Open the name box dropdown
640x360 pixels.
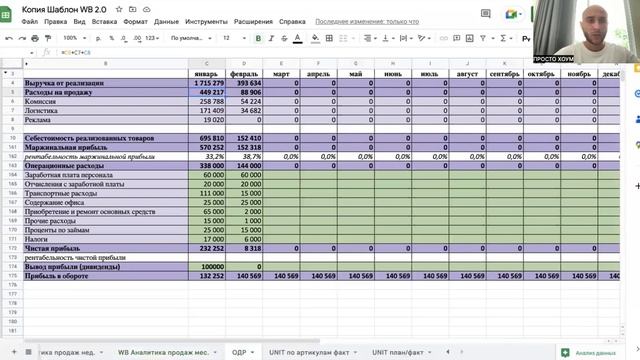click(x=31, y=53)
